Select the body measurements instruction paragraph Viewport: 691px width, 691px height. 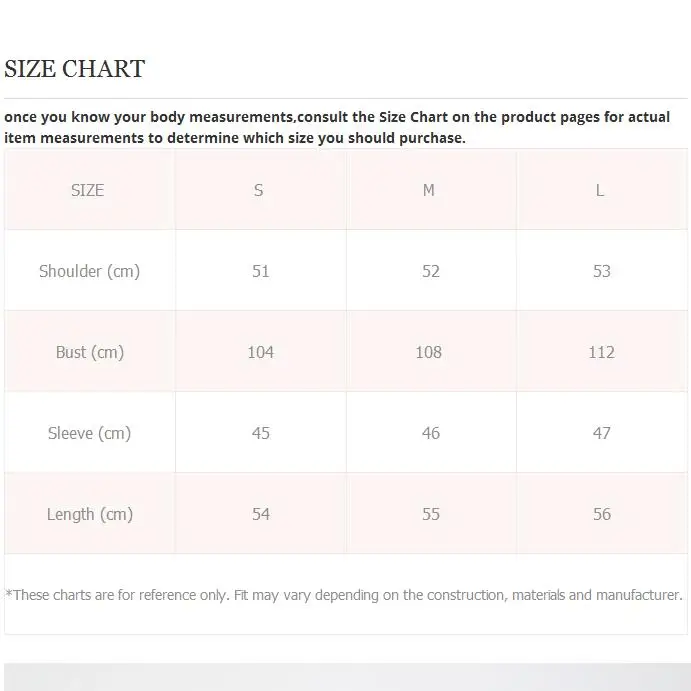point(337,127)
